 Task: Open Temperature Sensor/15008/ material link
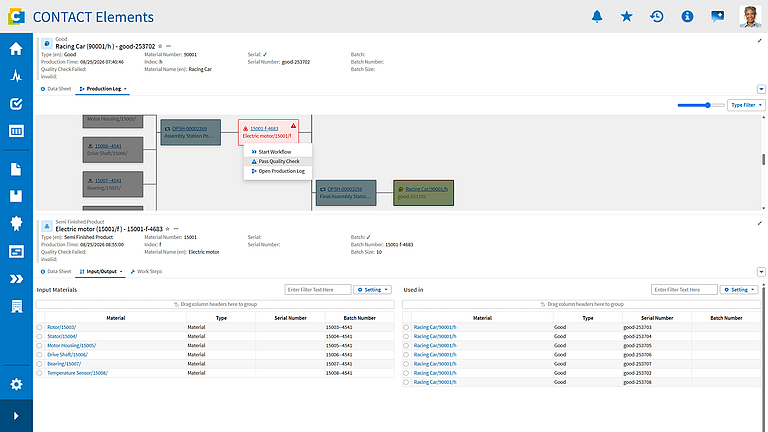coord(77,373)
